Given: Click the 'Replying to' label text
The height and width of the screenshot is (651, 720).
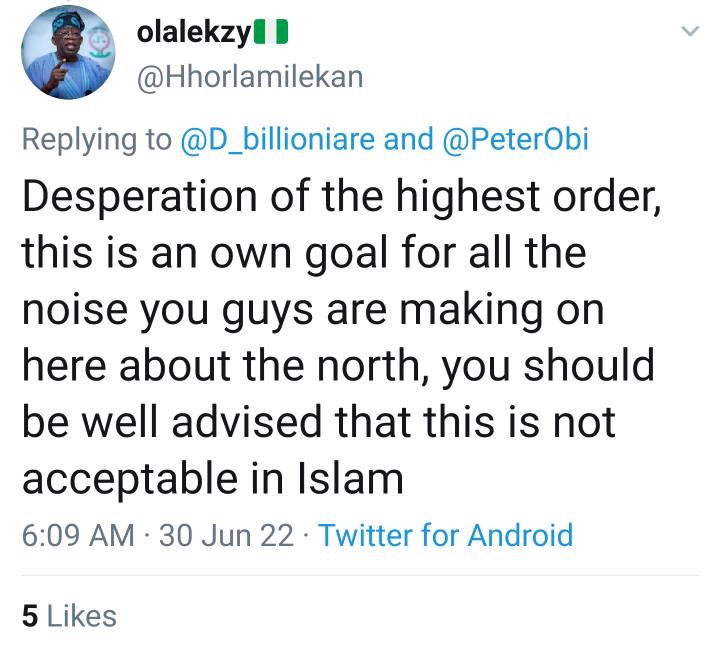Looking at the screenshot, I should (x=96, y=139).
